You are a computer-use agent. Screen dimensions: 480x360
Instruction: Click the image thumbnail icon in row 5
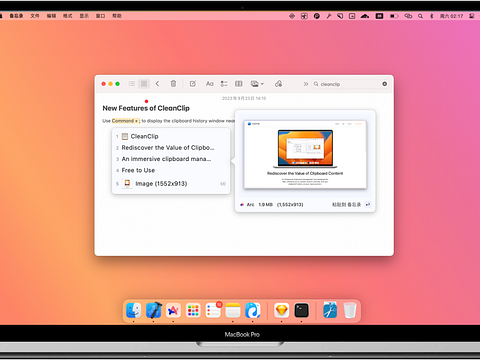pyautogui.click(x=127, y=183)
